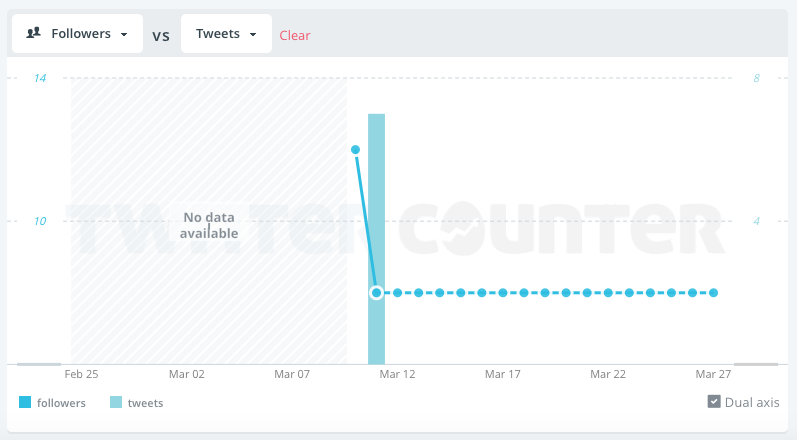Click the Tweets dropdown caret arrow
Image resolution: width=797 pixels, height=440 pixels.
click(x=254, y=34)
